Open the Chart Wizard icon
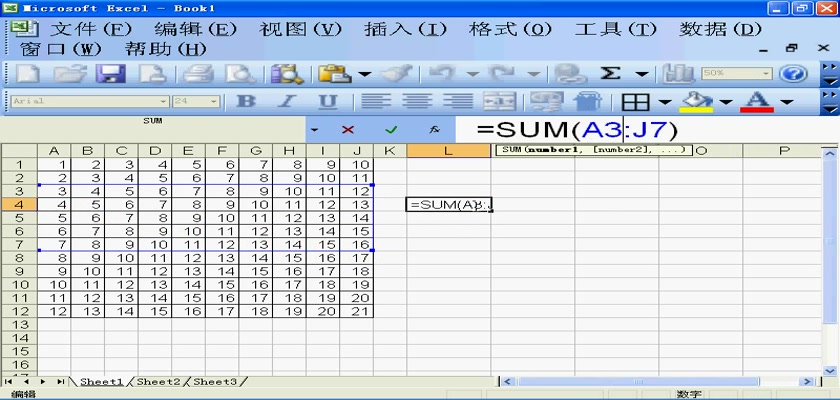The width and height of the screenshot is (840, 400). [x=680, y=73]
